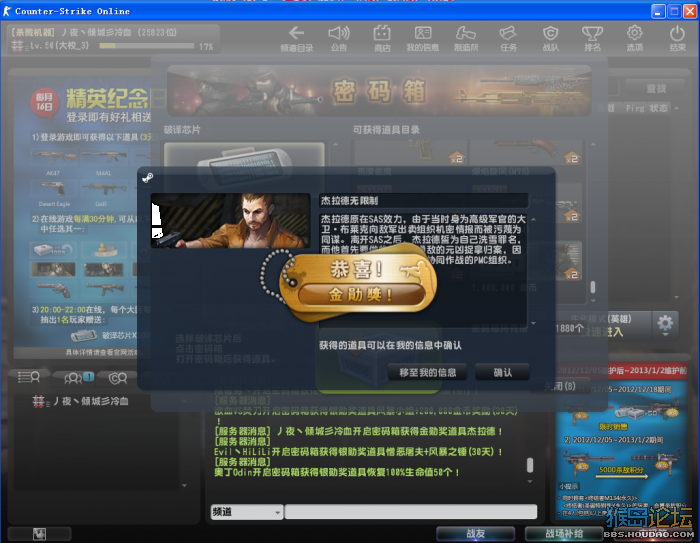Click the 结束 power icon
This screenshot has width=700, height=543.
pos(677,33)
